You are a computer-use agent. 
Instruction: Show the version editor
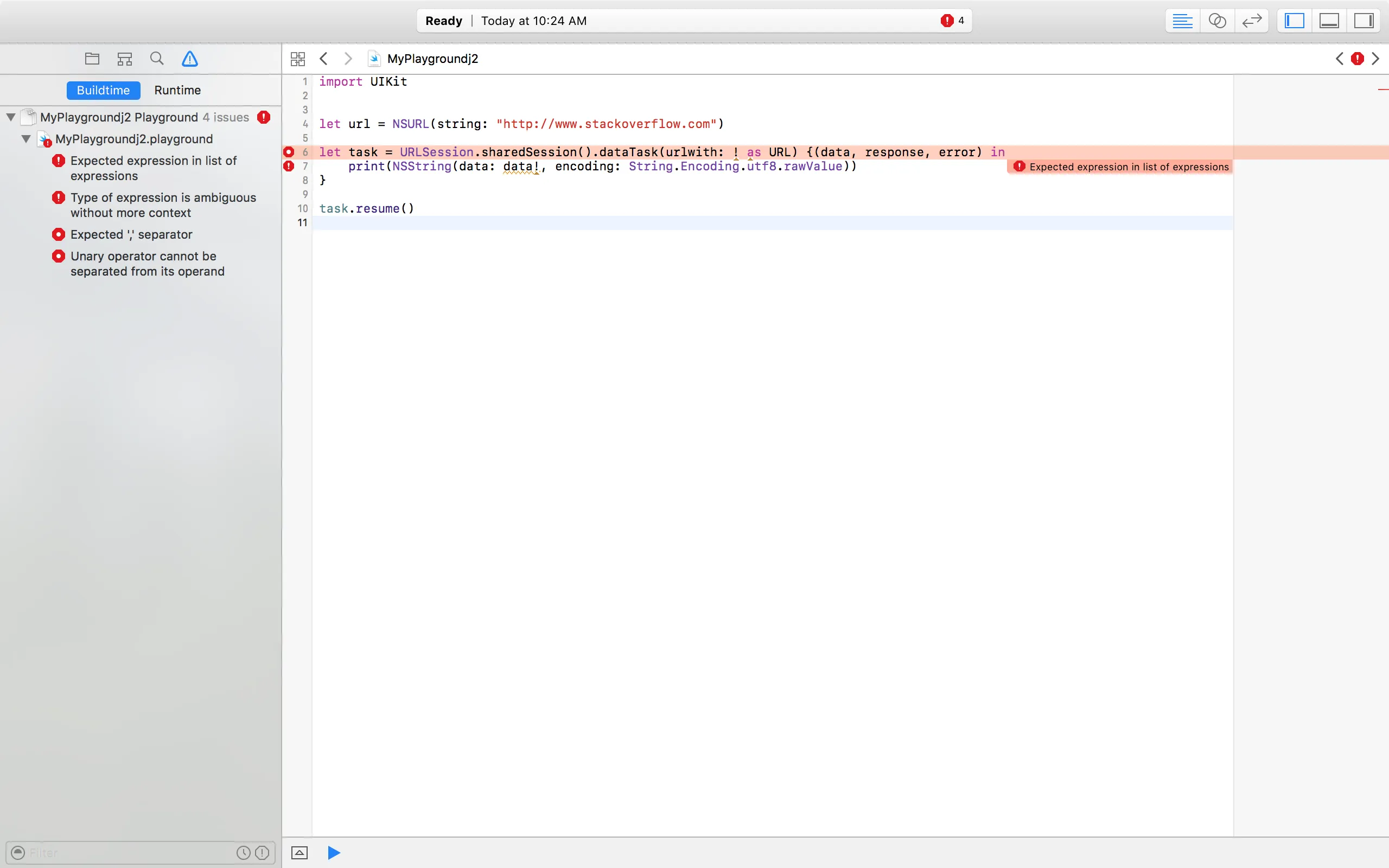click(1251, 21)
